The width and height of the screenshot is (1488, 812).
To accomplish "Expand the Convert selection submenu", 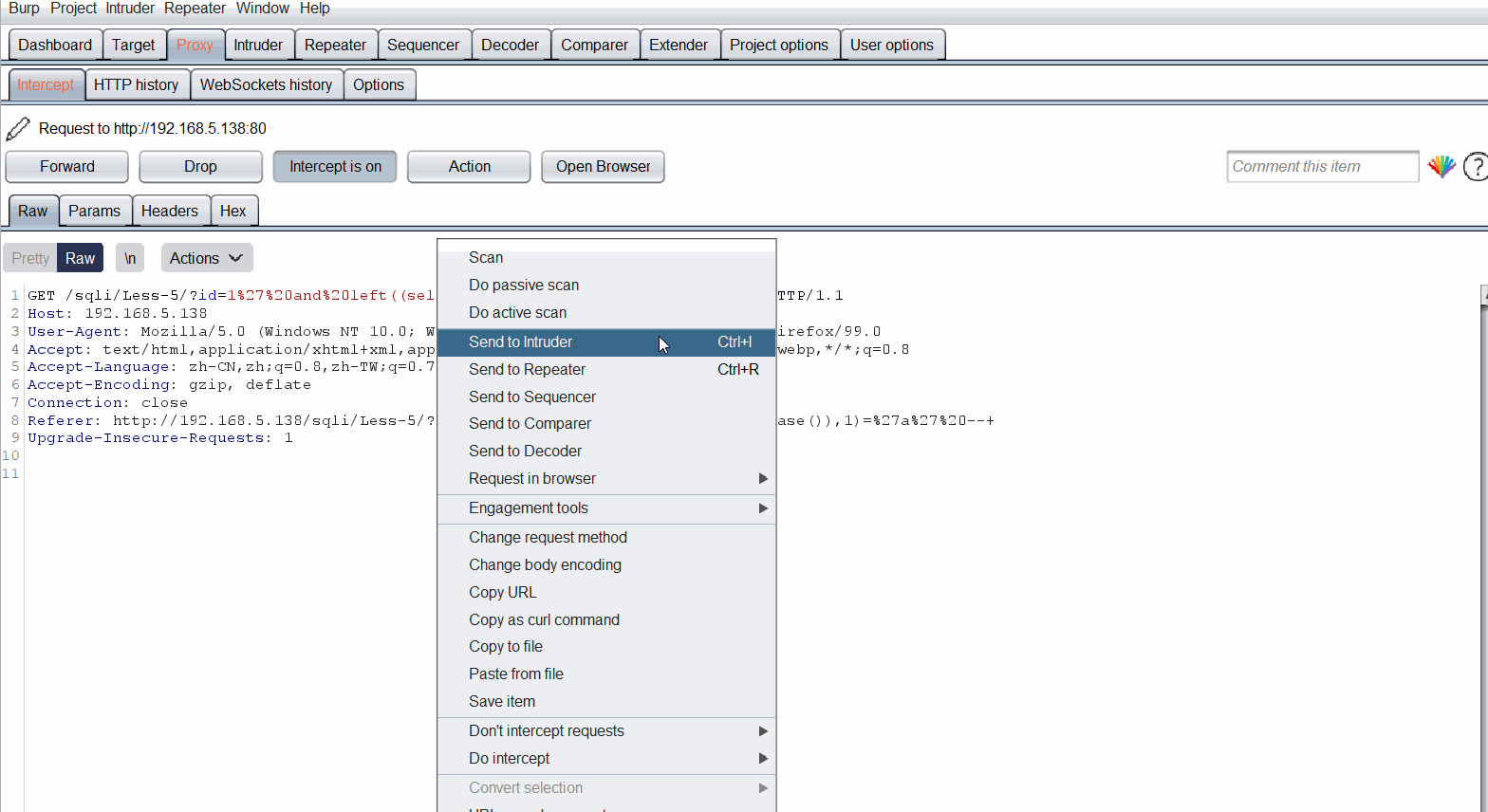I will (x=606, y=788).
